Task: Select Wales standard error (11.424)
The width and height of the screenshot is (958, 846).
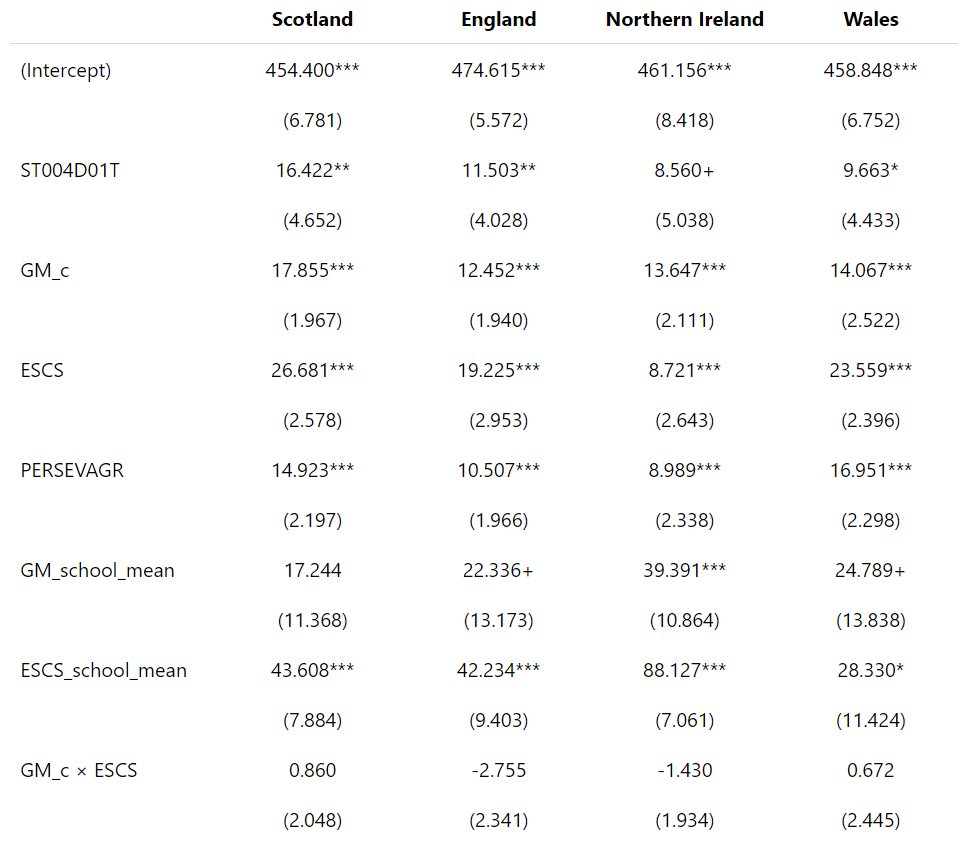Action: click(870, 720)
